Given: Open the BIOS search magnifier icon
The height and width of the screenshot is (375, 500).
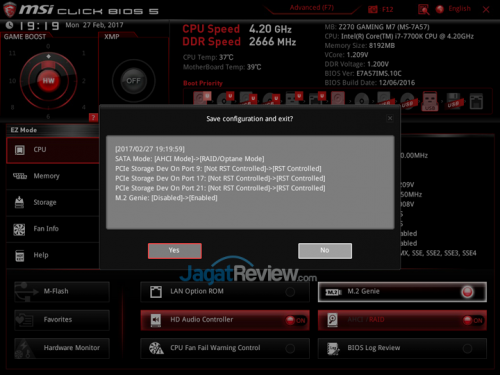Looking at the screenshot, I should (x=423, y=10).
